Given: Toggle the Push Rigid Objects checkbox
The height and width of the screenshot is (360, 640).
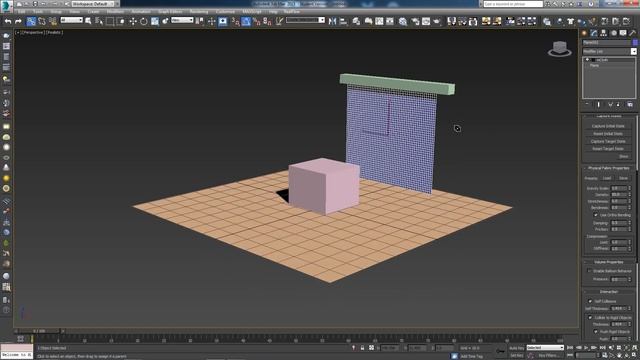Looking at the screenshot, I should pyautogui.click(x=596, y=332).
